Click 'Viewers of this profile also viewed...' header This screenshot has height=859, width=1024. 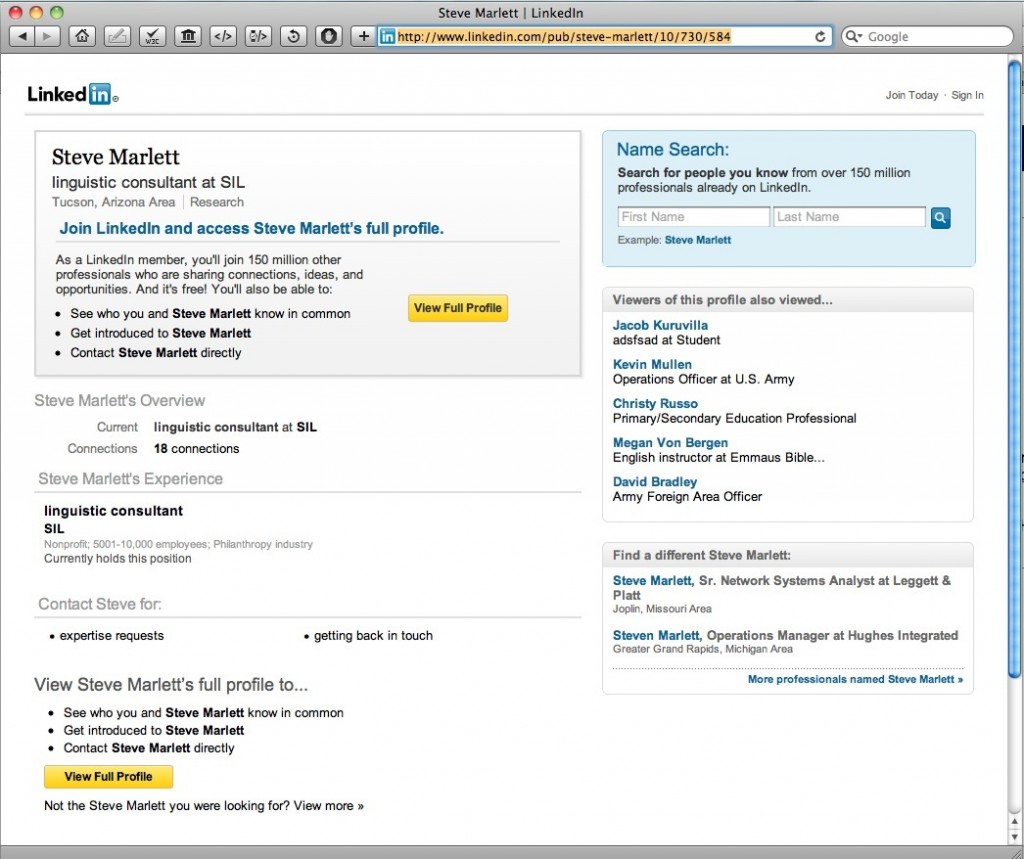(722, 300)
